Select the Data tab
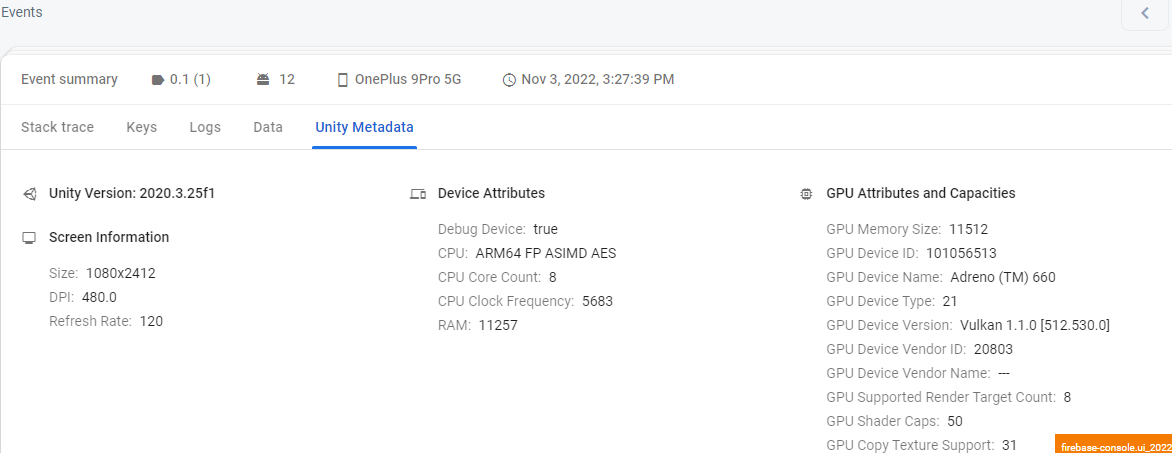Screen dimensions: 1172x453 click(x=268, y=127)
